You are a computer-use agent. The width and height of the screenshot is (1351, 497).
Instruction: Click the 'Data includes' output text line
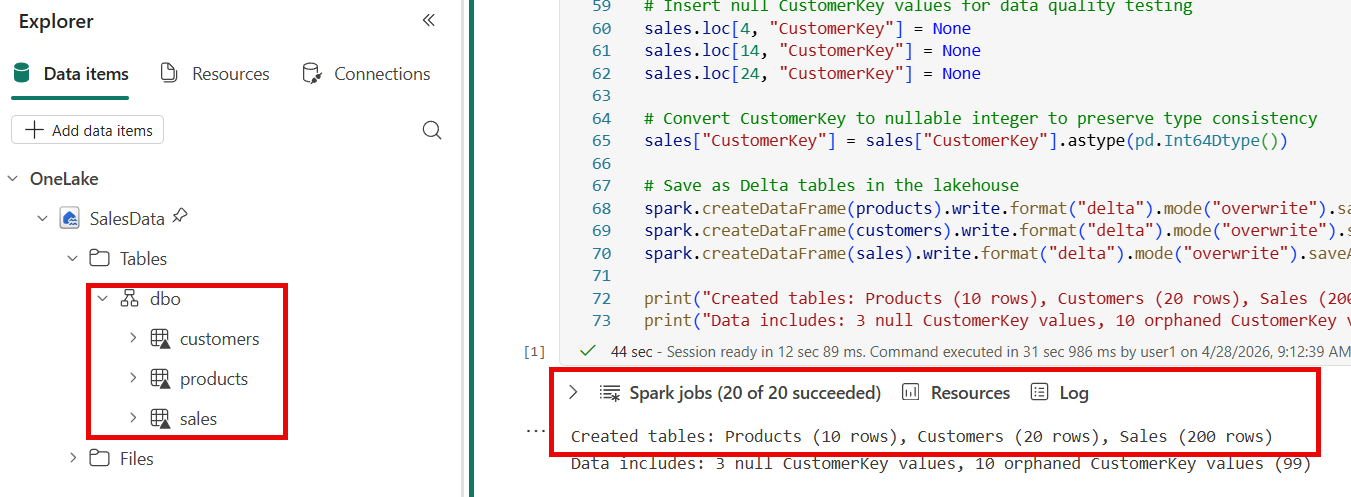pos(940,464)
